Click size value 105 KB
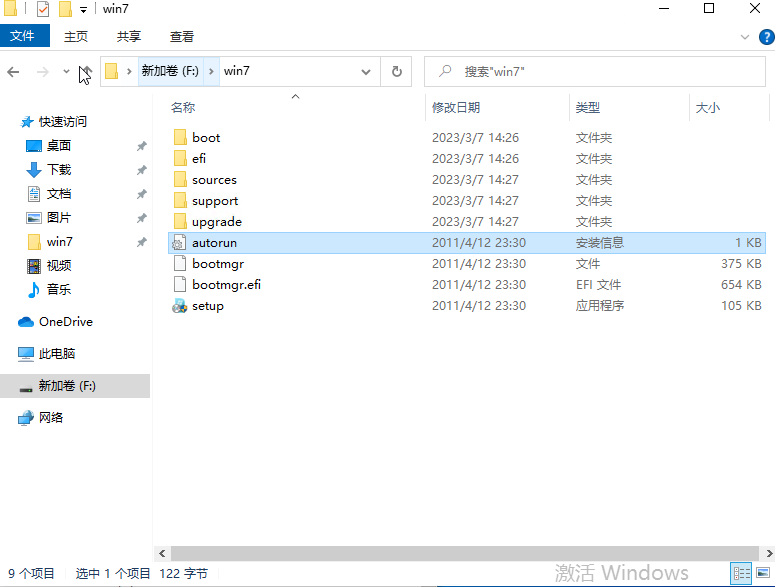 pyautogui.click(x=741, y=306)
